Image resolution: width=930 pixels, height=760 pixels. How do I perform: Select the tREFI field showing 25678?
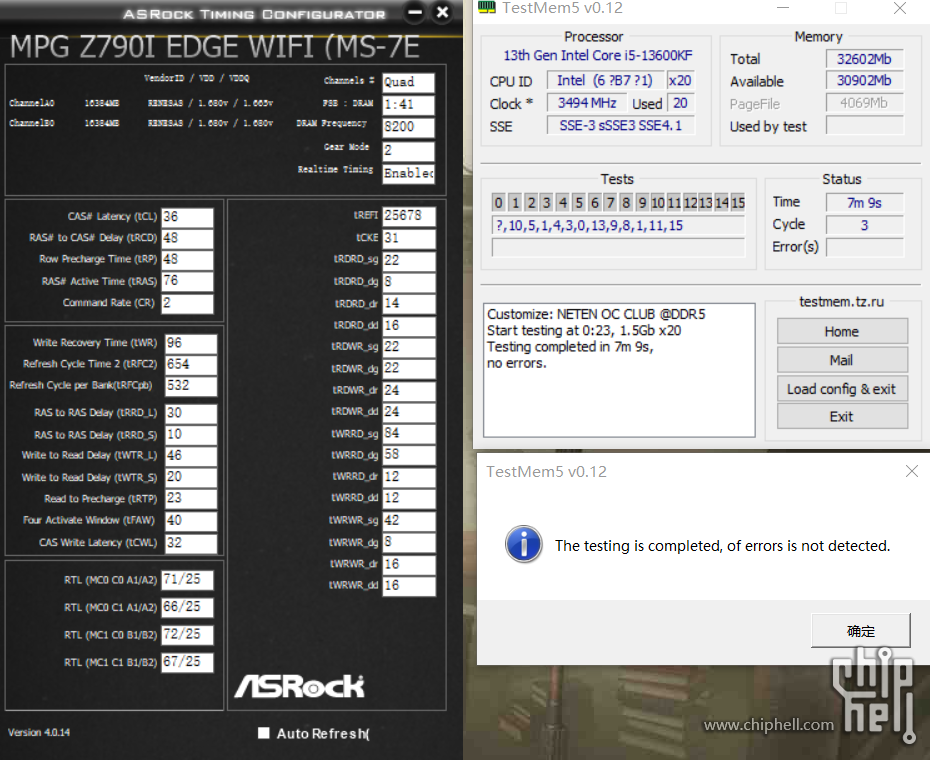[409, 216]
